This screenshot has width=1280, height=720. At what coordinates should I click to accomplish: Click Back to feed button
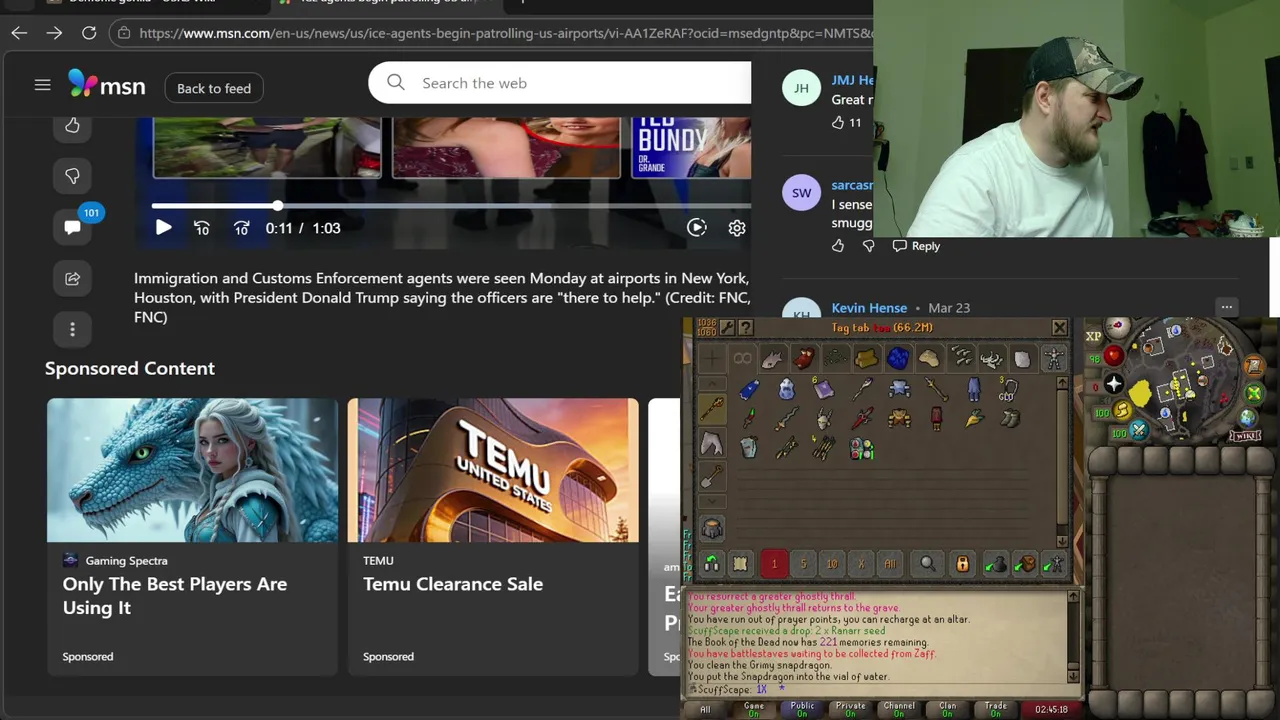tap(214, 88)
